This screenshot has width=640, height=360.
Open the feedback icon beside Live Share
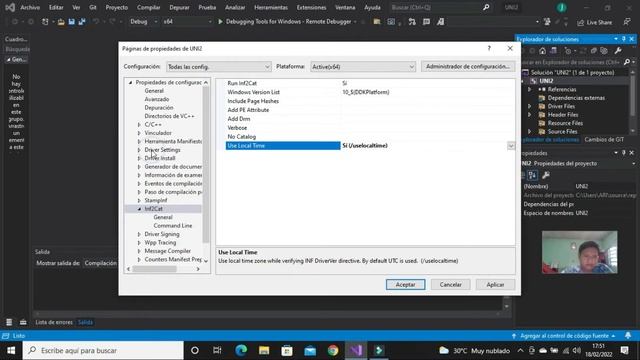[x=627, y=22]
